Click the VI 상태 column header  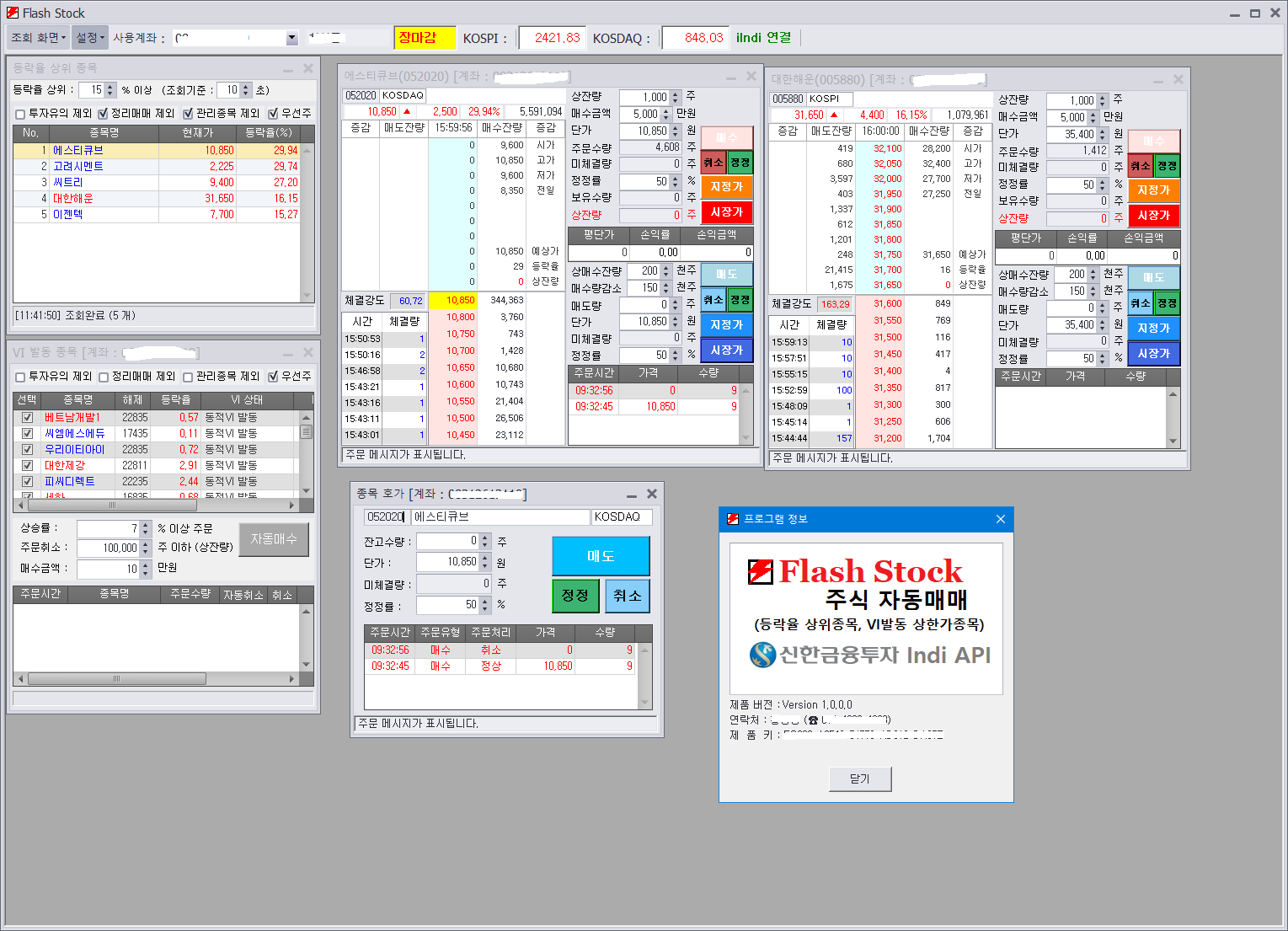[x=247, y=399]
